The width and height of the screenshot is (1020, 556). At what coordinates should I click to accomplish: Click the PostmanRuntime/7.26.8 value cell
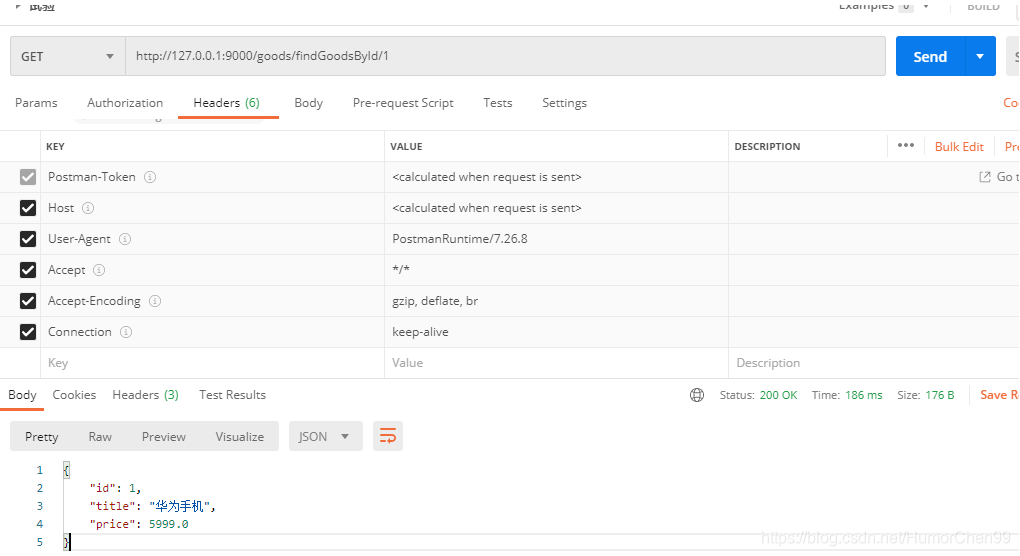pyautogui.click(x=556, y=239)
